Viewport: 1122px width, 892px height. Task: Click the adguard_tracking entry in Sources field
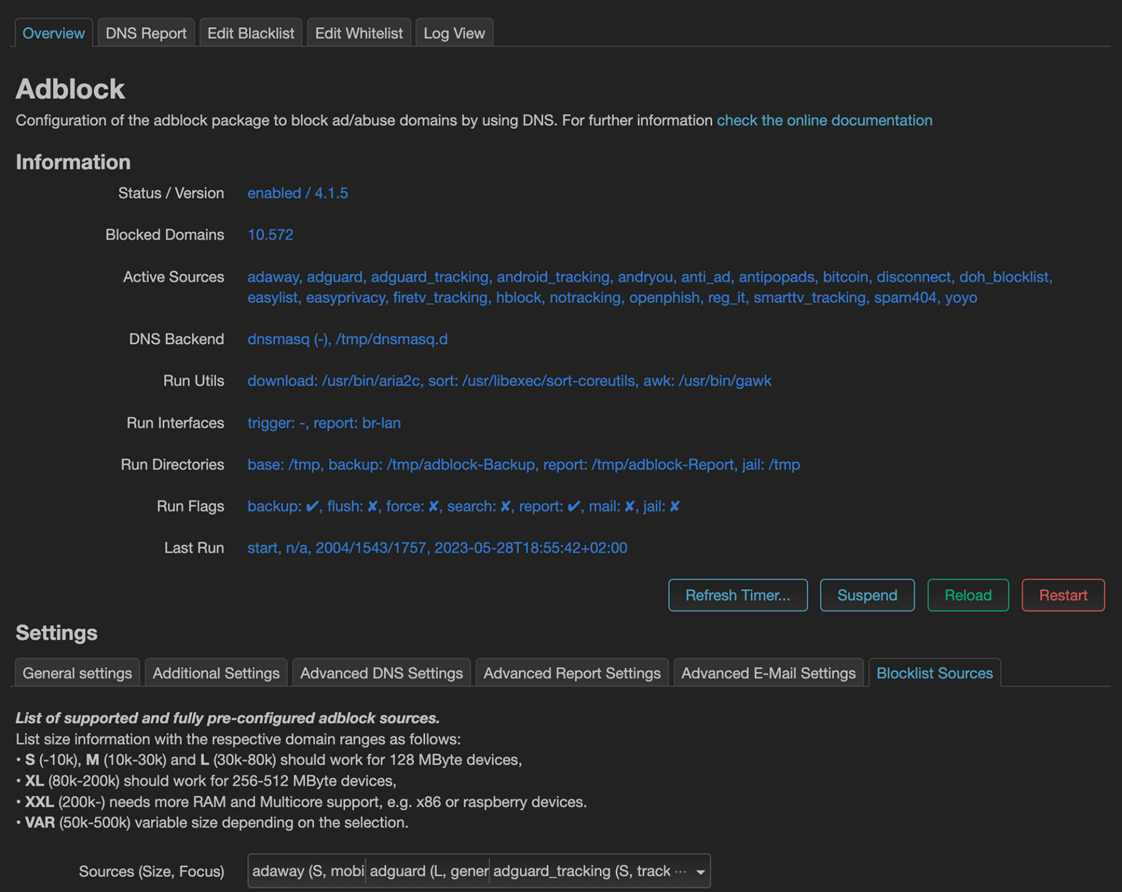(x=582, y=871)
